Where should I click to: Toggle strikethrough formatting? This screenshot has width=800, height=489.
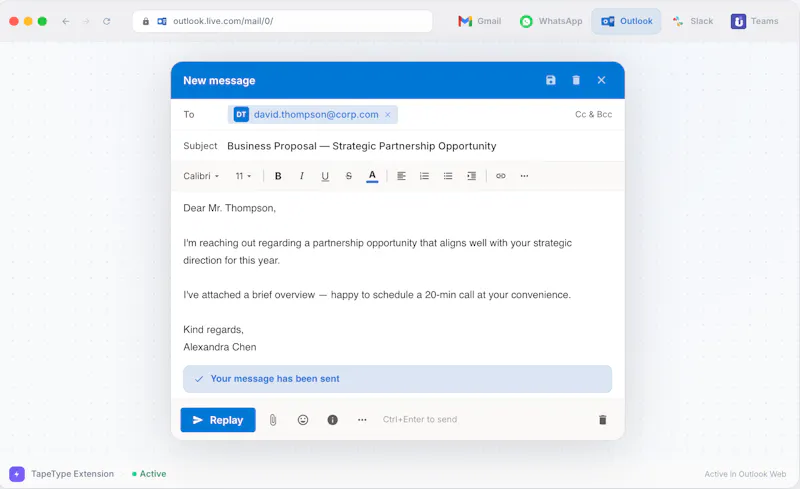[x=348, y=176]
